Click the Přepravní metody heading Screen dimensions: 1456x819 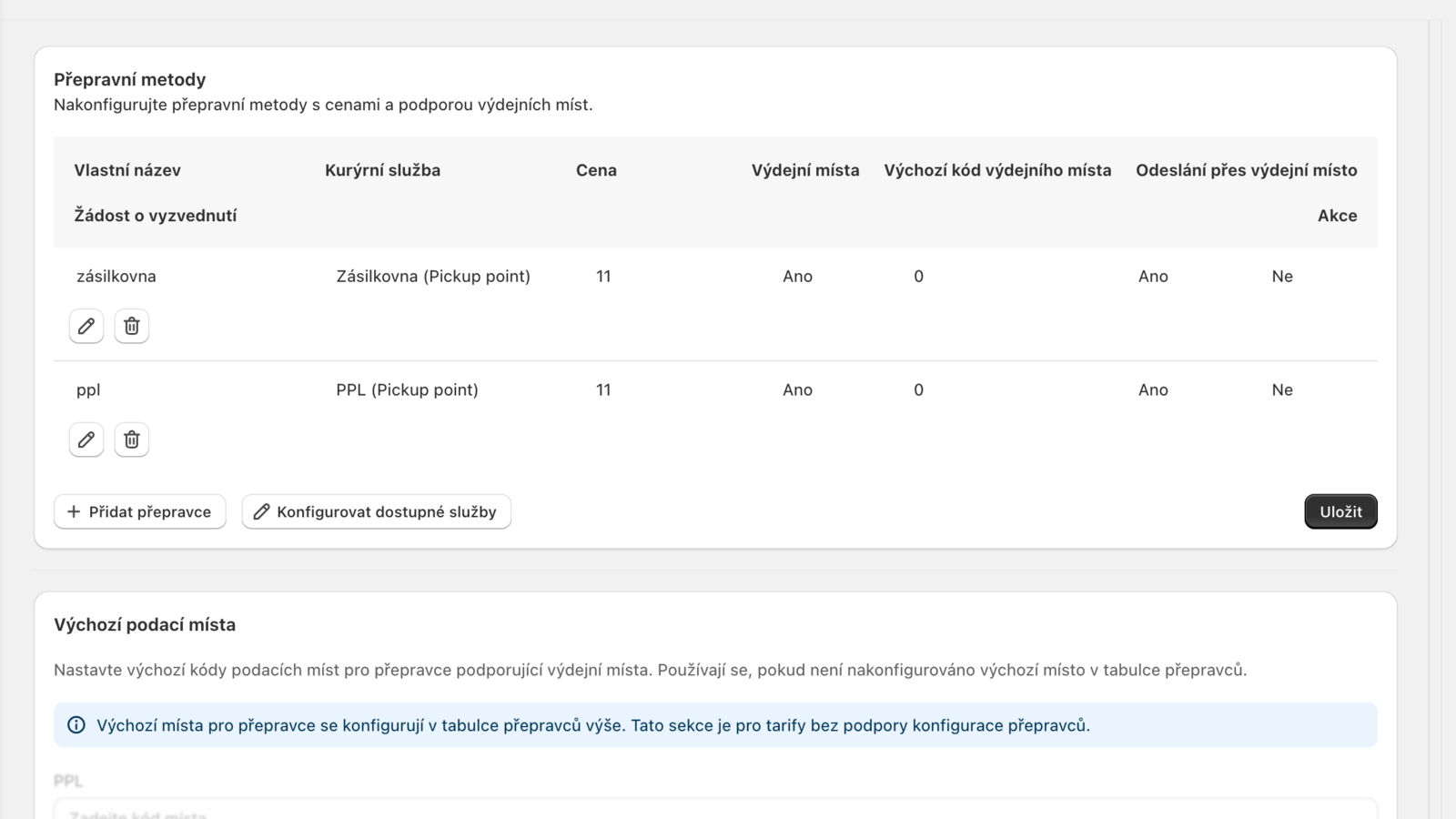[x=130, y=80]
